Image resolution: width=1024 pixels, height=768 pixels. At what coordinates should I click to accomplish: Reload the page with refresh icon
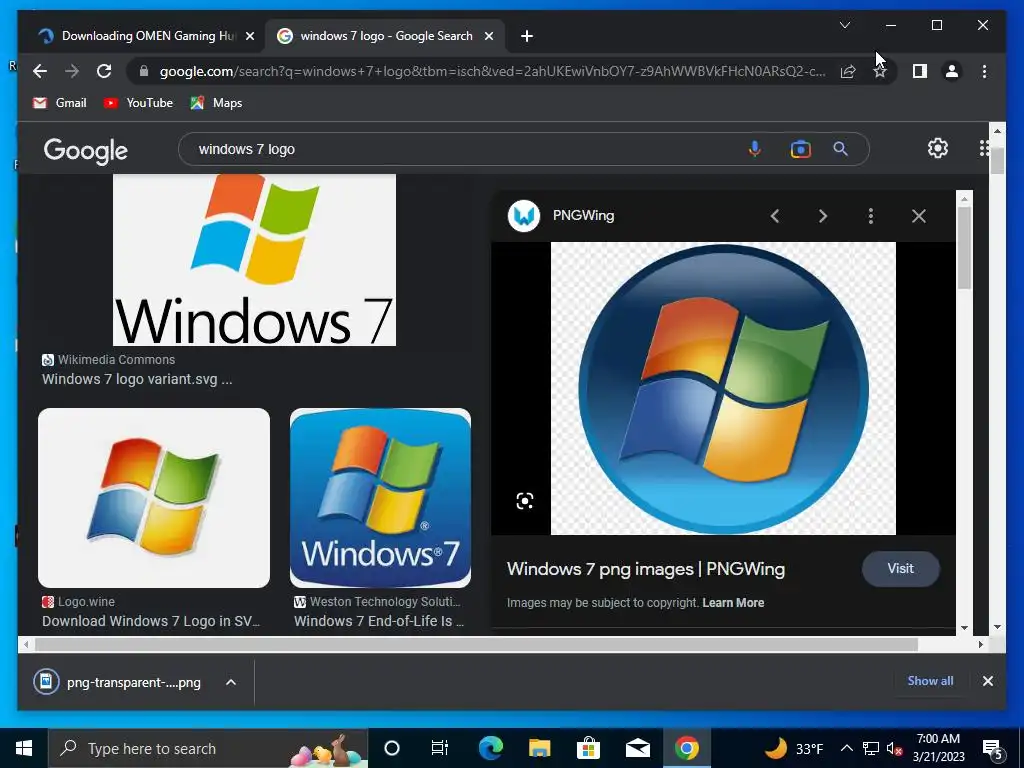pyautogui.click(x=104, y=71)
